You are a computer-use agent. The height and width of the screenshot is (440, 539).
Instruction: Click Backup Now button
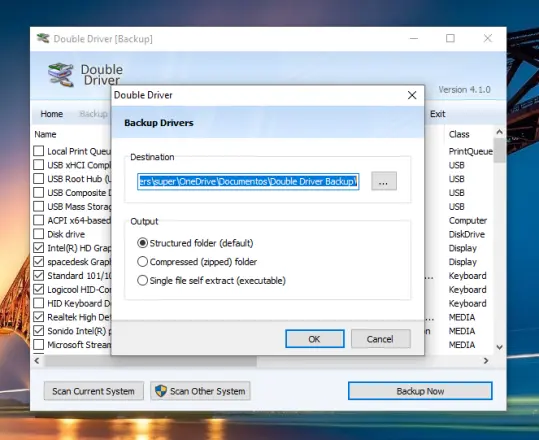[420, 391]
